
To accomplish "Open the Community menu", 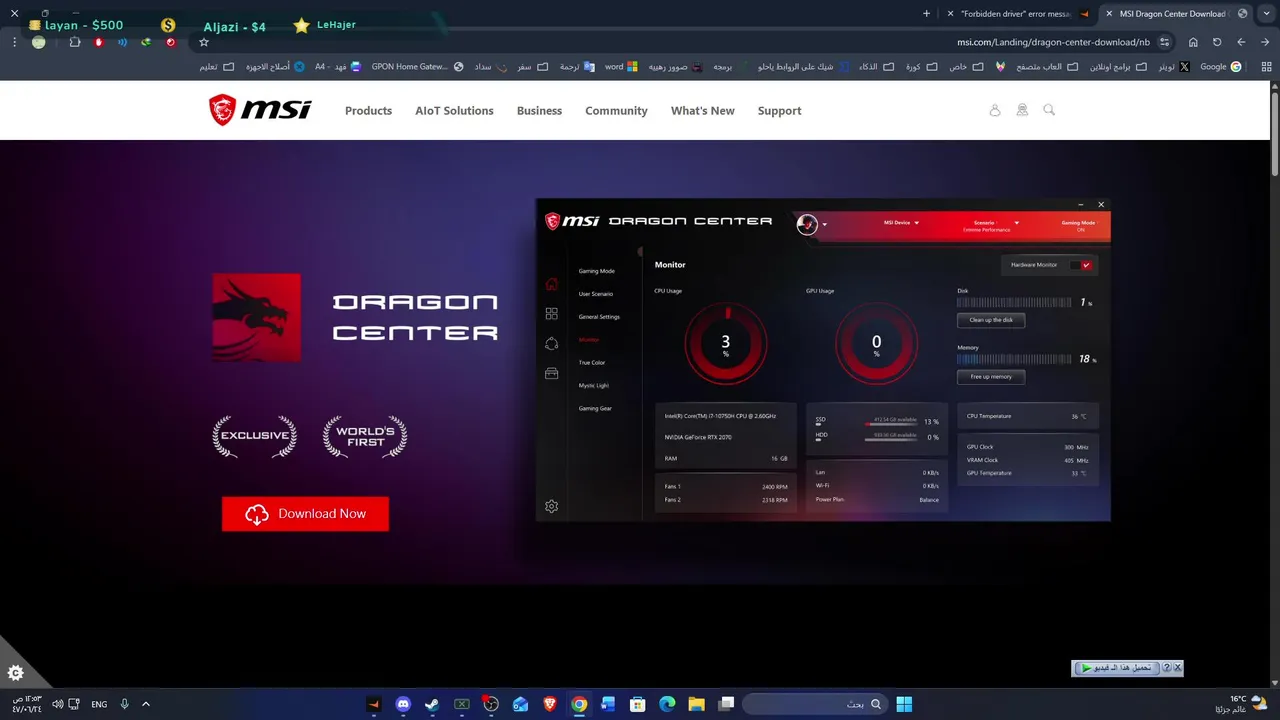I will click(x=616, y=111).
